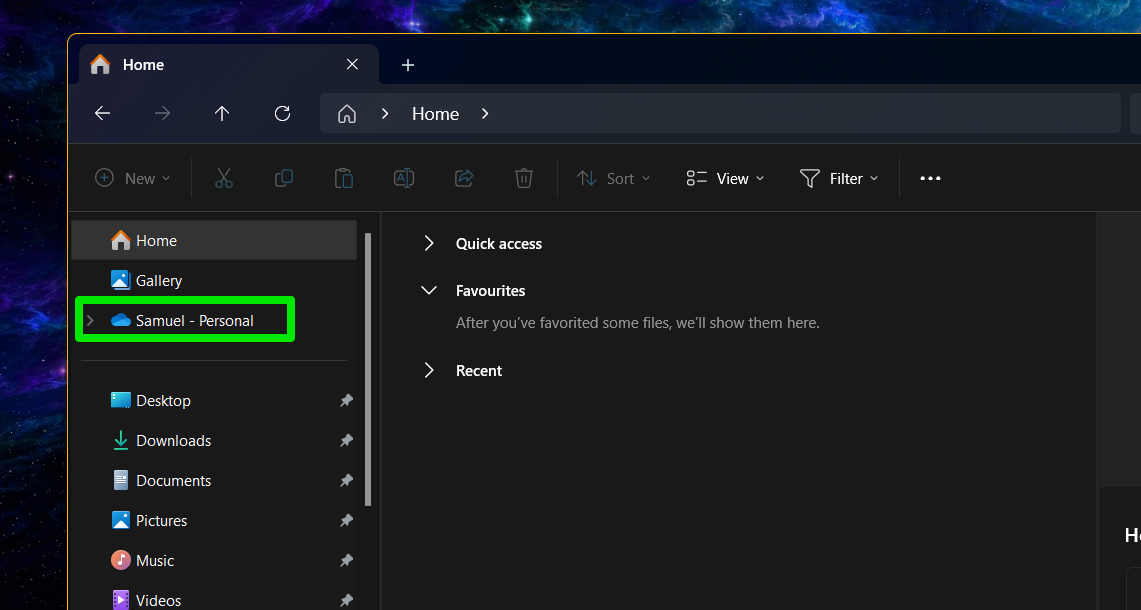Expand the Quick access section

[429, 243]
